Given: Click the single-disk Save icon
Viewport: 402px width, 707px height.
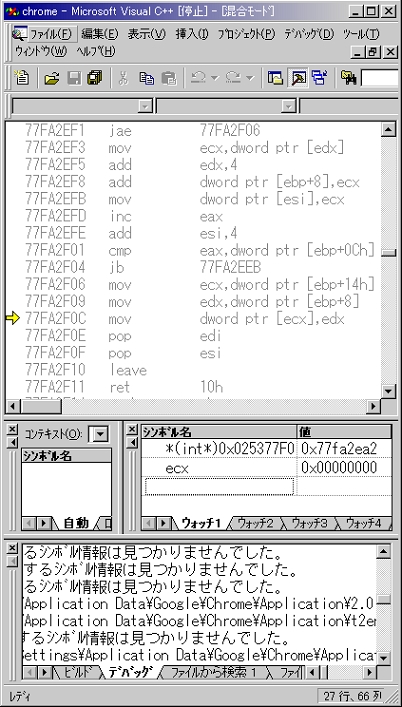Looking at the screenshot, I should click(74, 78).
